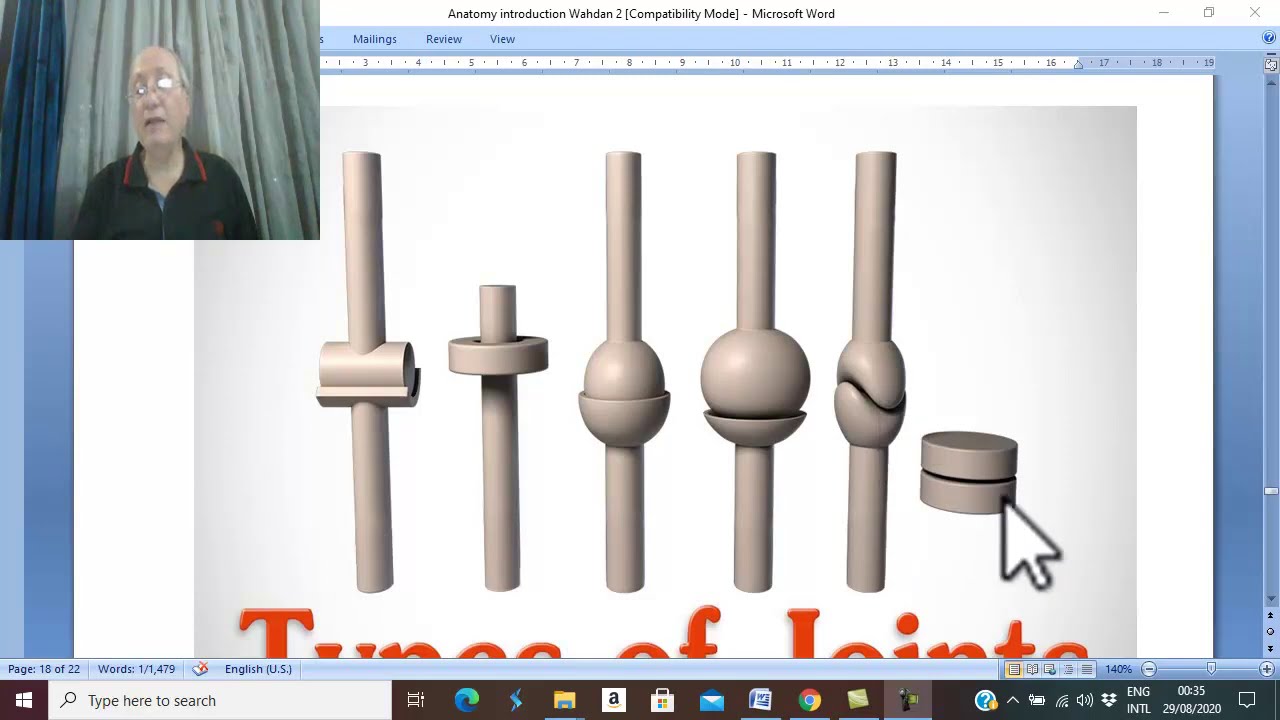Click the Words: 1/1,479 count indicator
This screenshot has width=1280, height=720.
click(136, 669)
